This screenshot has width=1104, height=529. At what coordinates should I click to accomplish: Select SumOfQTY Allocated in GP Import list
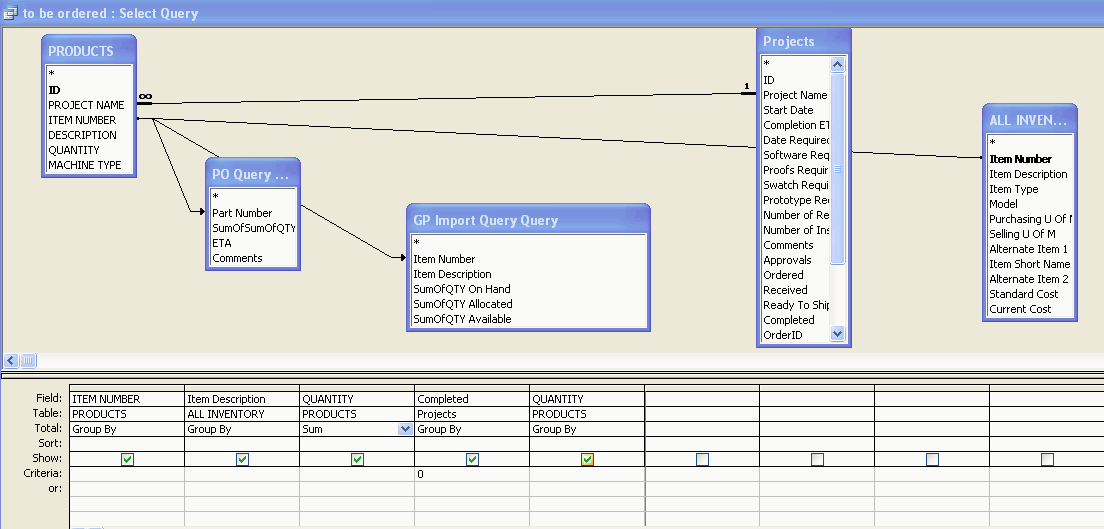[462, 304]
